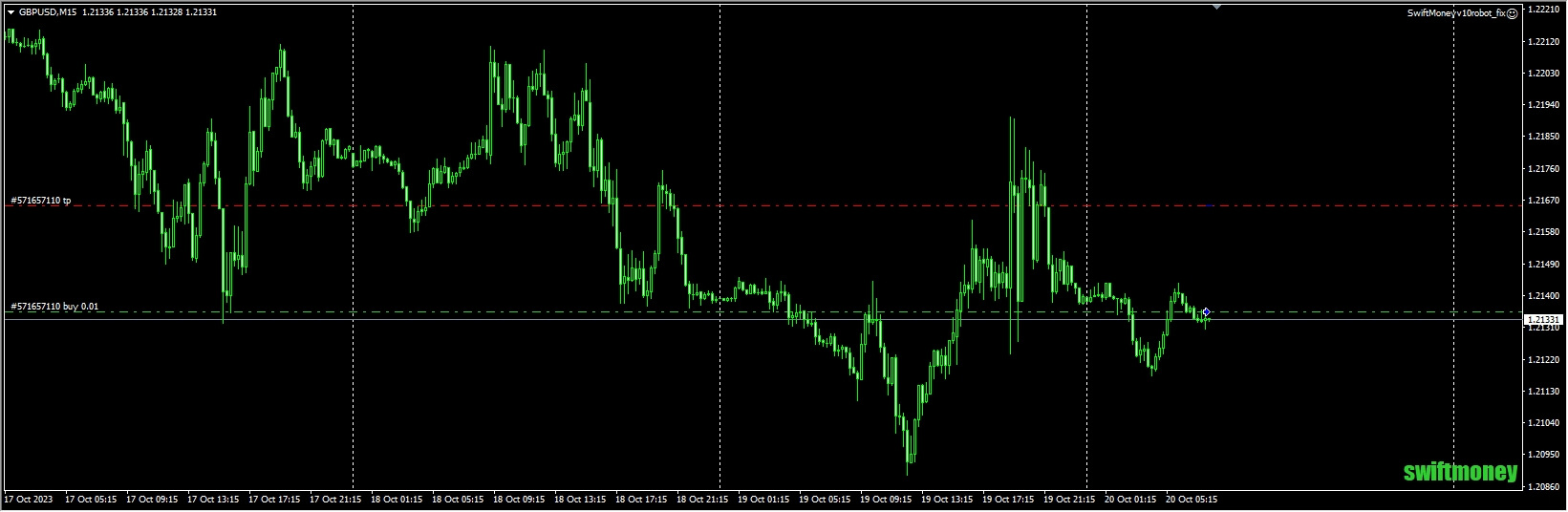Image resolution: width=1568 pixels, height=512 pixels.
Task: Click time axis label 17 Oct 05:15
Action: coord(92,500)
